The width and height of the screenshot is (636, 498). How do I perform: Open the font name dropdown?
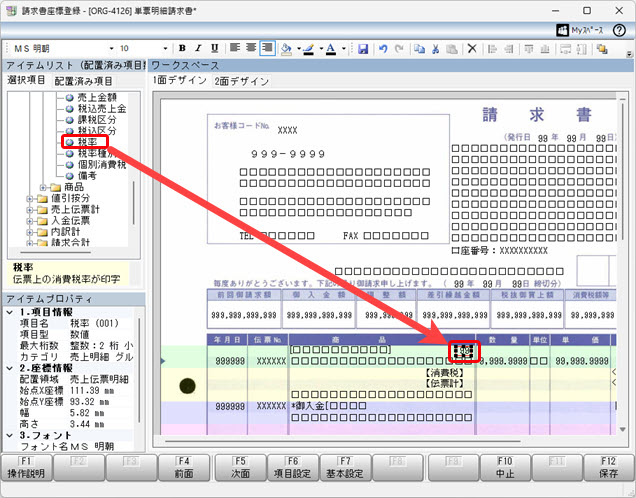(112, 49)
